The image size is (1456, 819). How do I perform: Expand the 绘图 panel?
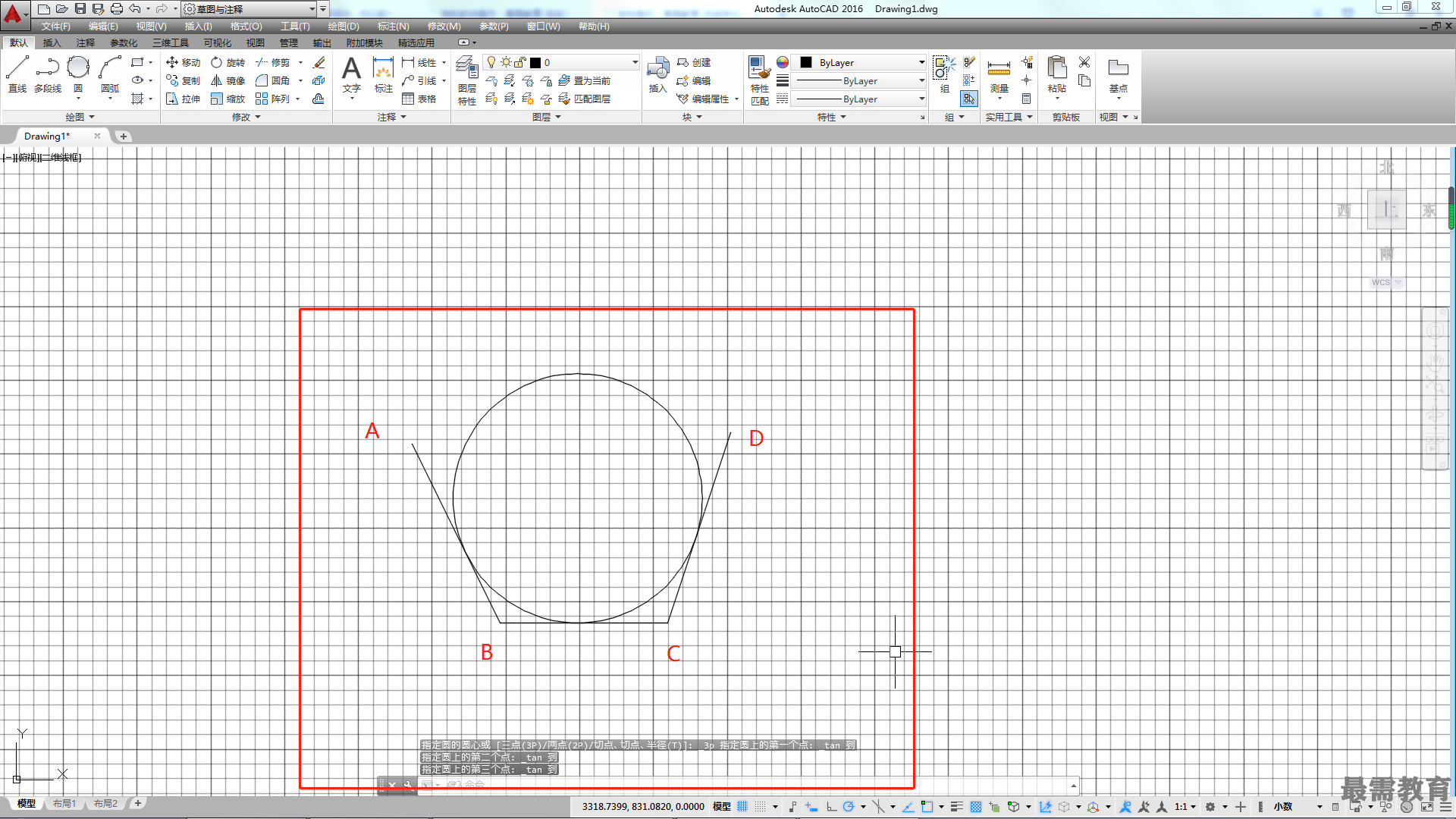[x=80, y=117]
